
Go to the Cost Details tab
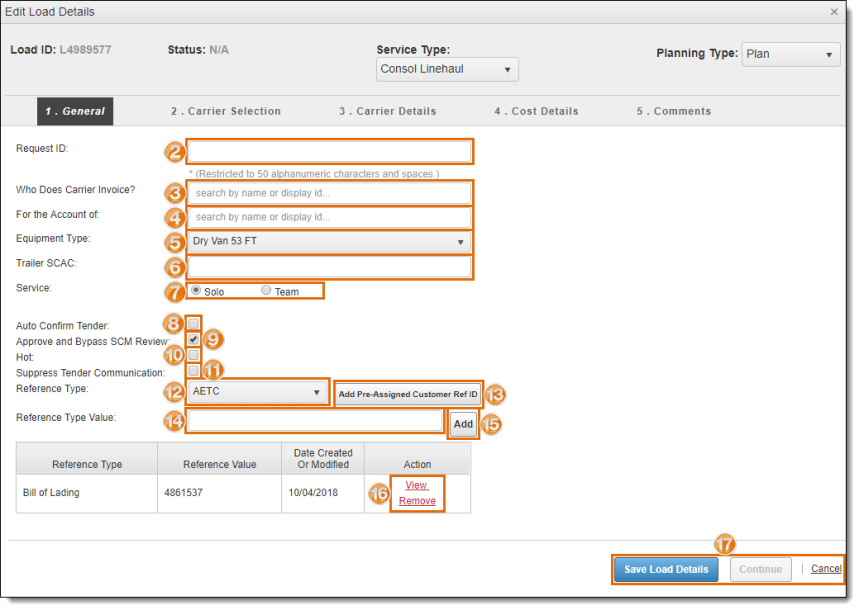tap(536, 111)
